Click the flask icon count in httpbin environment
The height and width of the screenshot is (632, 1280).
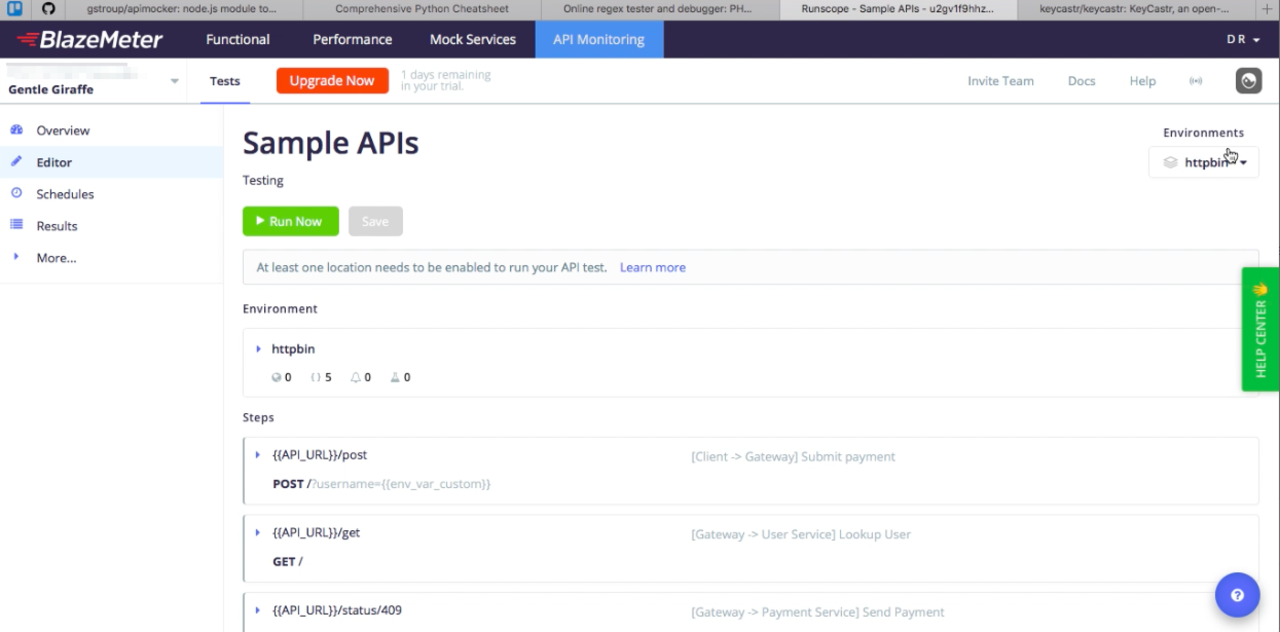click(x=400, y=377)
